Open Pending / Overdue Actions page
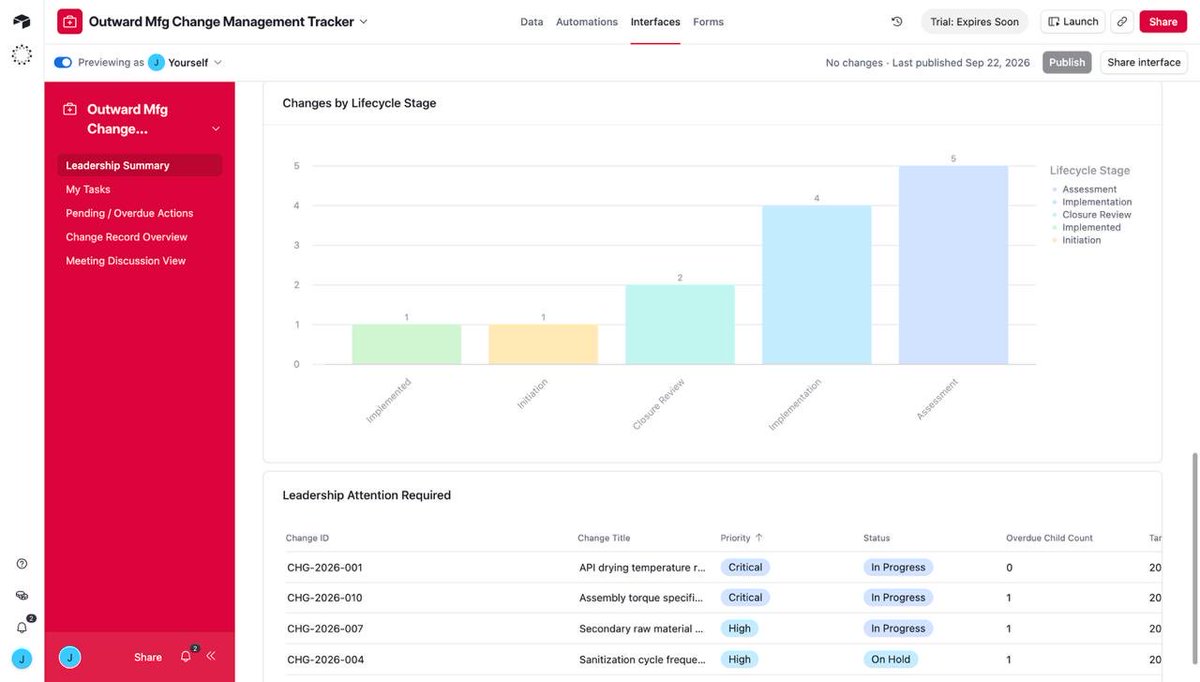Screen dimensions: 1200x682 coord(139,213)
